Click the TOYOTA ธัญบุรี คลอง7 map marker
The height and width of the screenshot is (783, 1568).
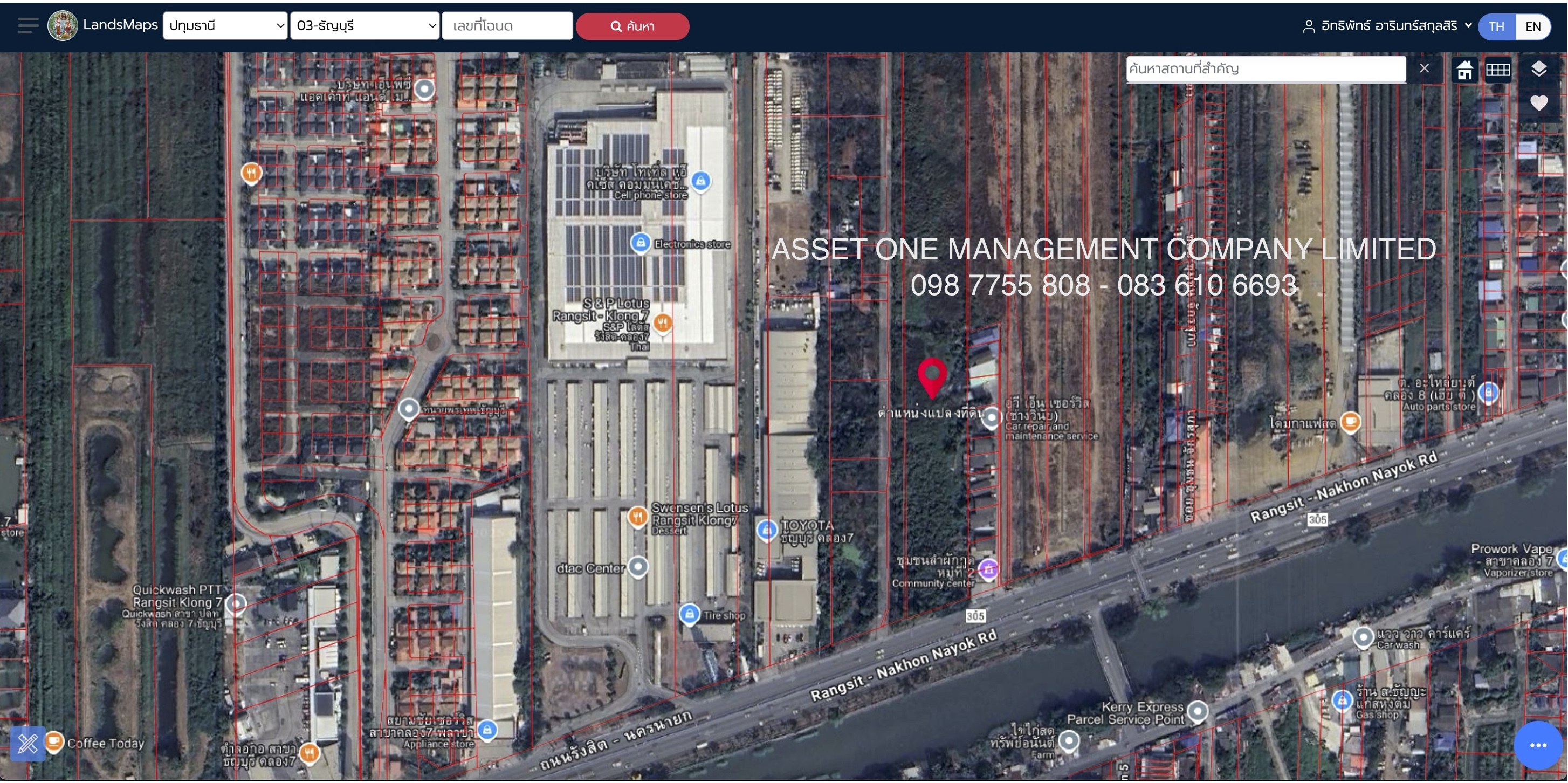pos(767,530)
